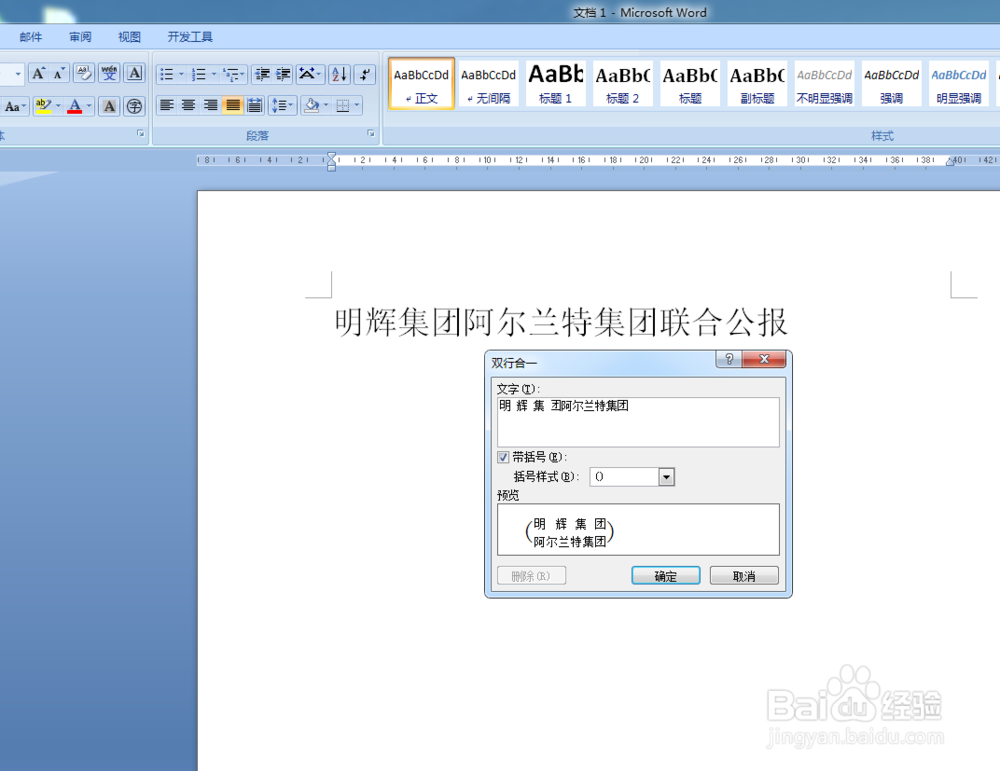Align text right
Viewport: 1000px width, 771px height.
(x=210, y=105)
